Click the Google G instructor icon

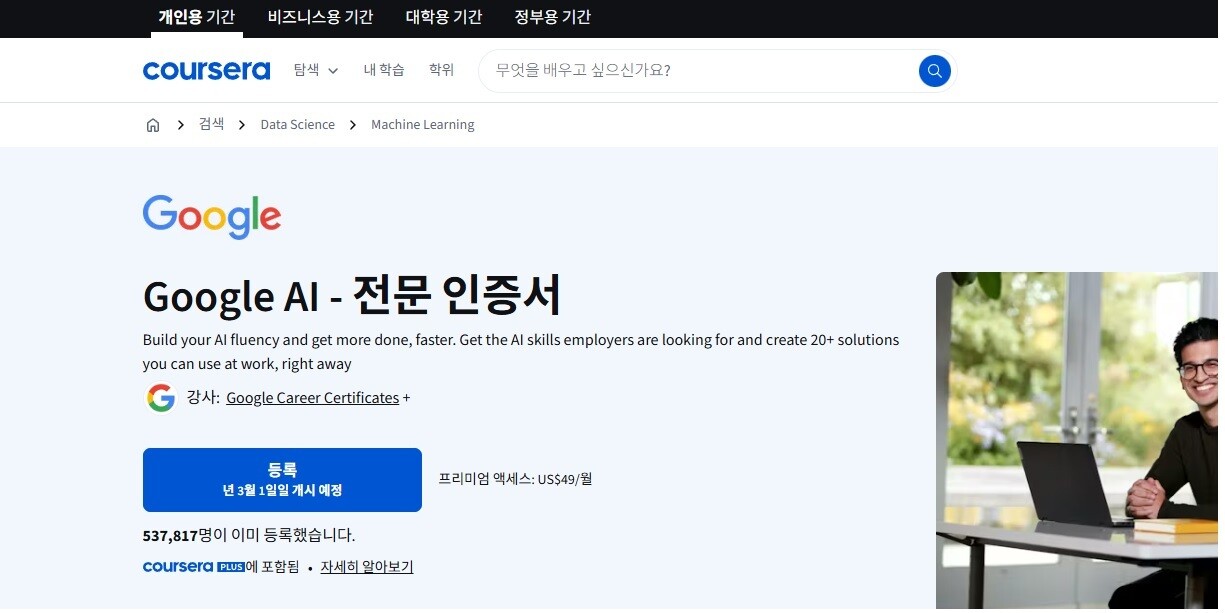click(161, 398)
